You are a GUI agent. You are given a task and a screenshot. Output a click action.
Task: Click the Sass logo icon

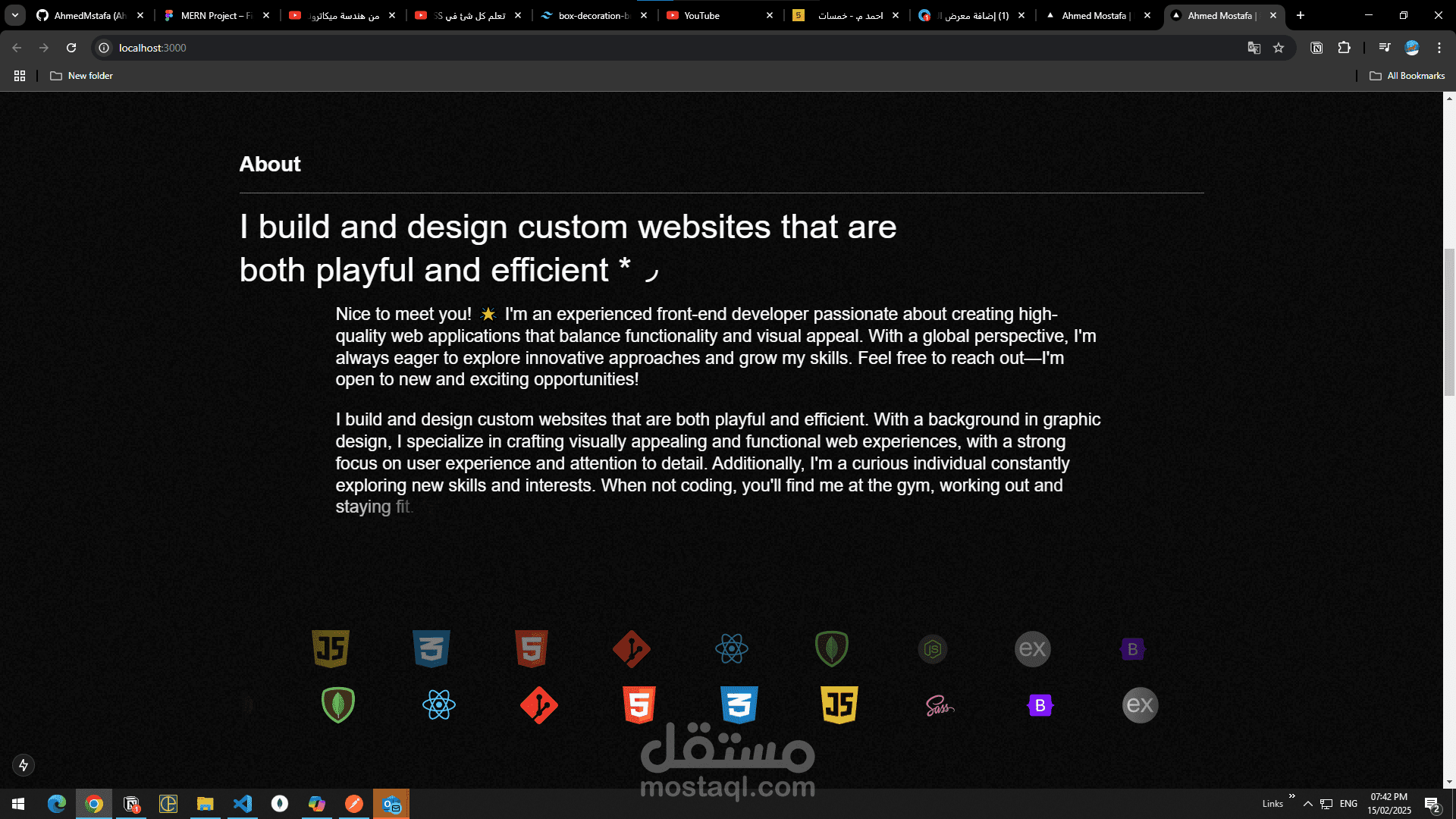[940, 706]
